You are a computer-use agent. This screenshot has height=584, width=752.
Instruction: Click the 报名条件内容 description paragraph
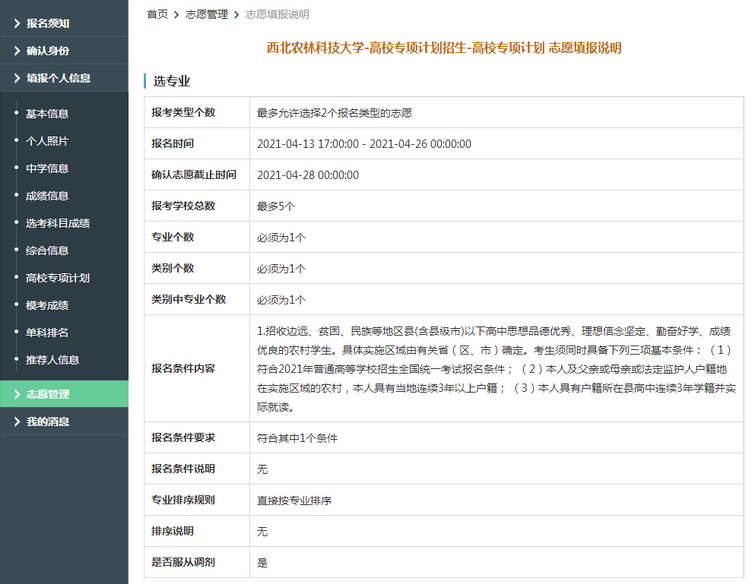coord(496,369)
